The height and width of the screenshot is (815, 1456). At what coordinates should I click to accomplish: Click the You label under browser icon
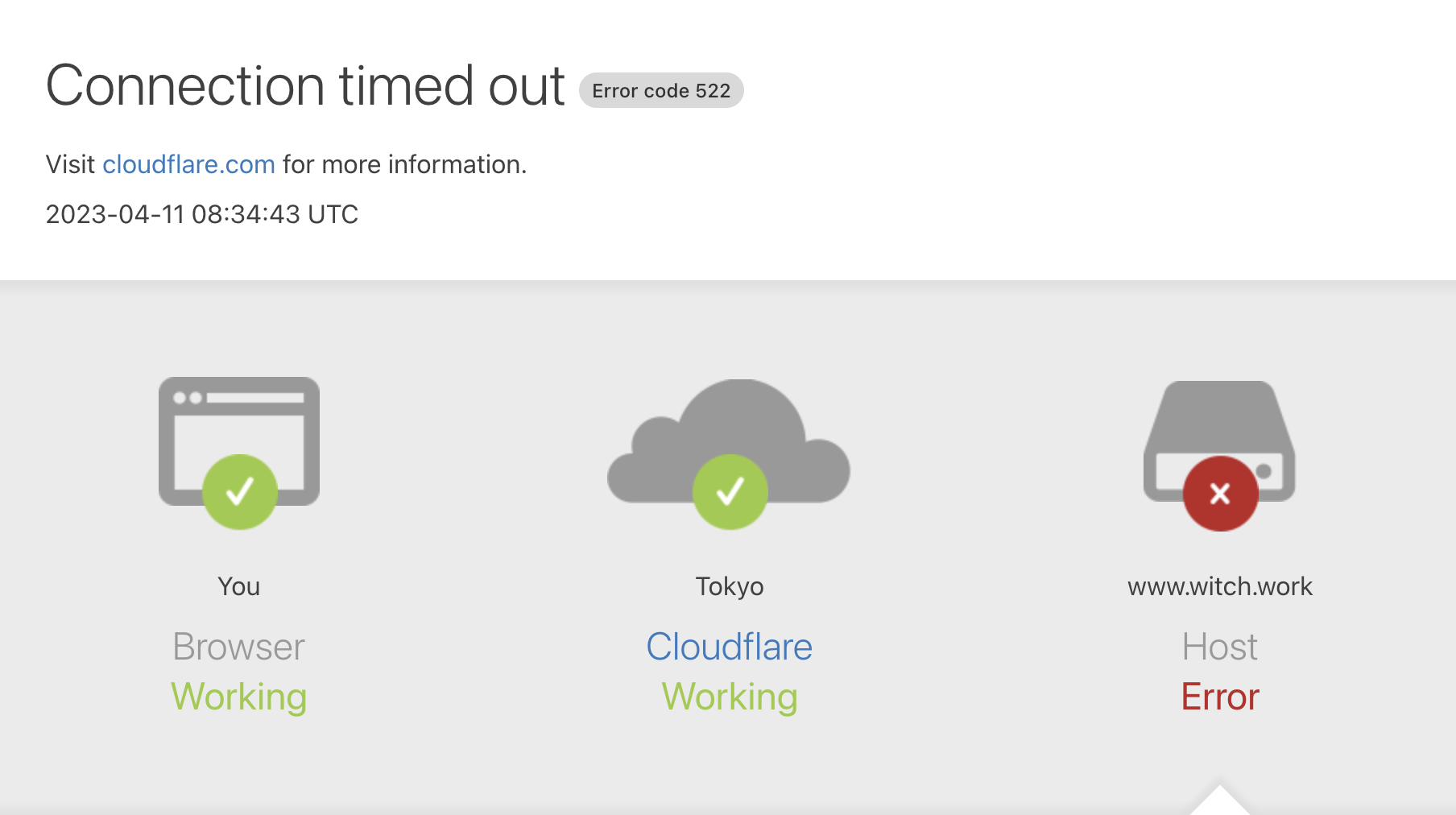coord(238,586)
